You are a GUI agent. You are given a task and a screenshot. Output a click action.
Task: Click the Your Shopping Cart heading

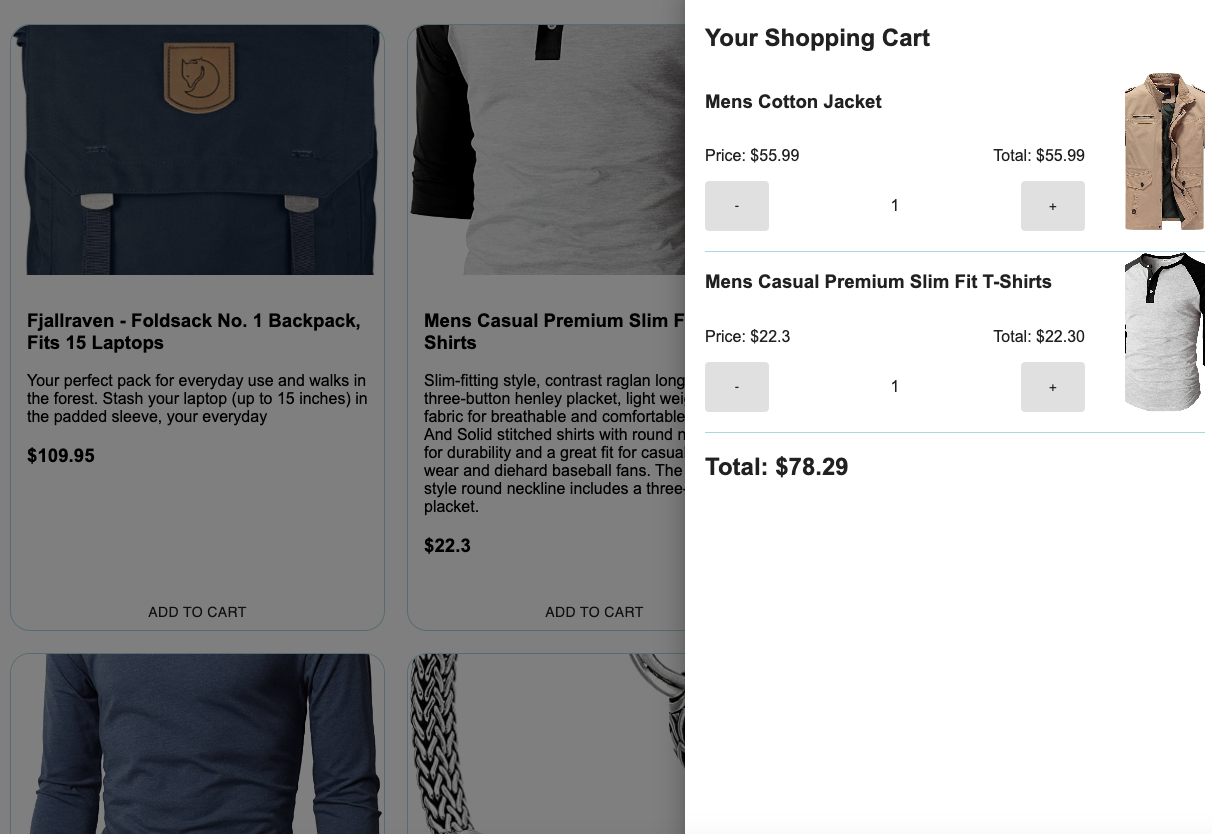pos(818,38)
